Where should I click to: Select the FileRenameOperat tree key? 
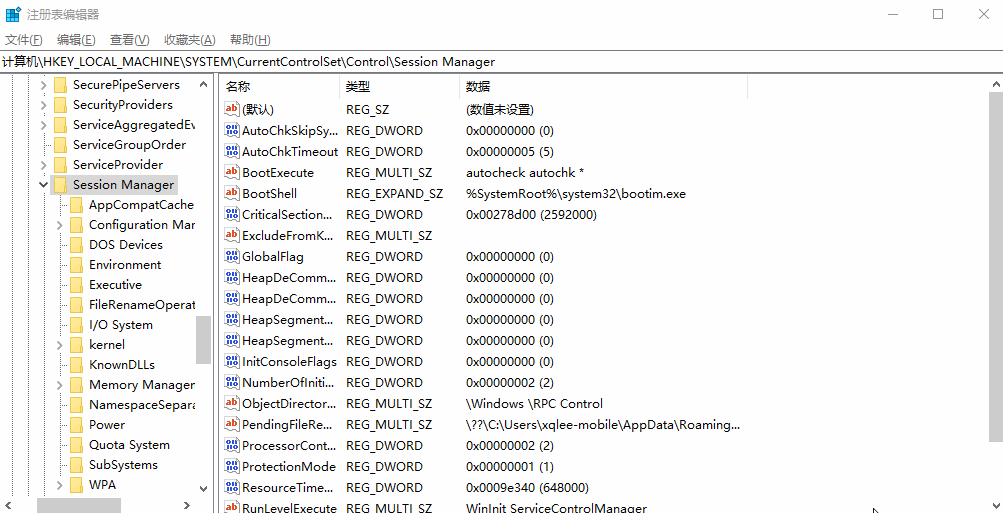click(141, 305)
